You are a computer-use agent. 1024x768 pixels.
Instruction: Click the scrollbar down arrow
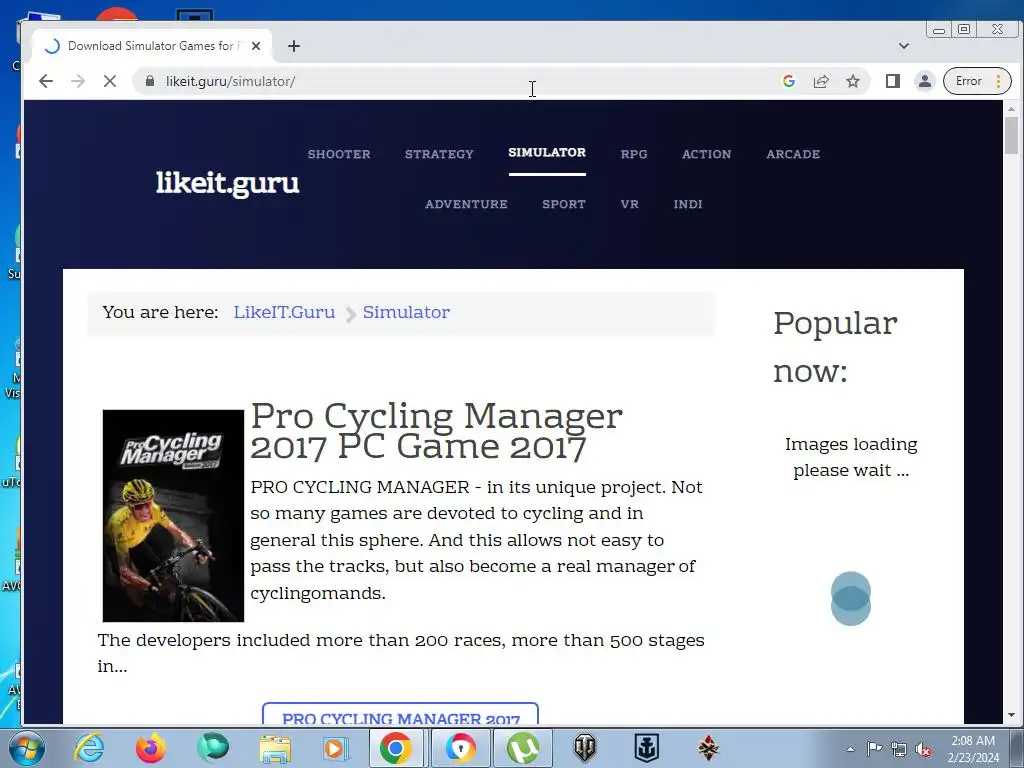coord(1012,715)
